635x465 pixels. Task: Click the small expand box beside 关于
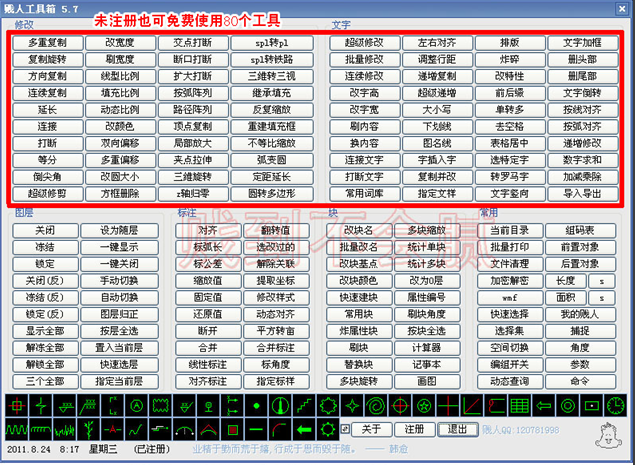[x=345, y=429]
